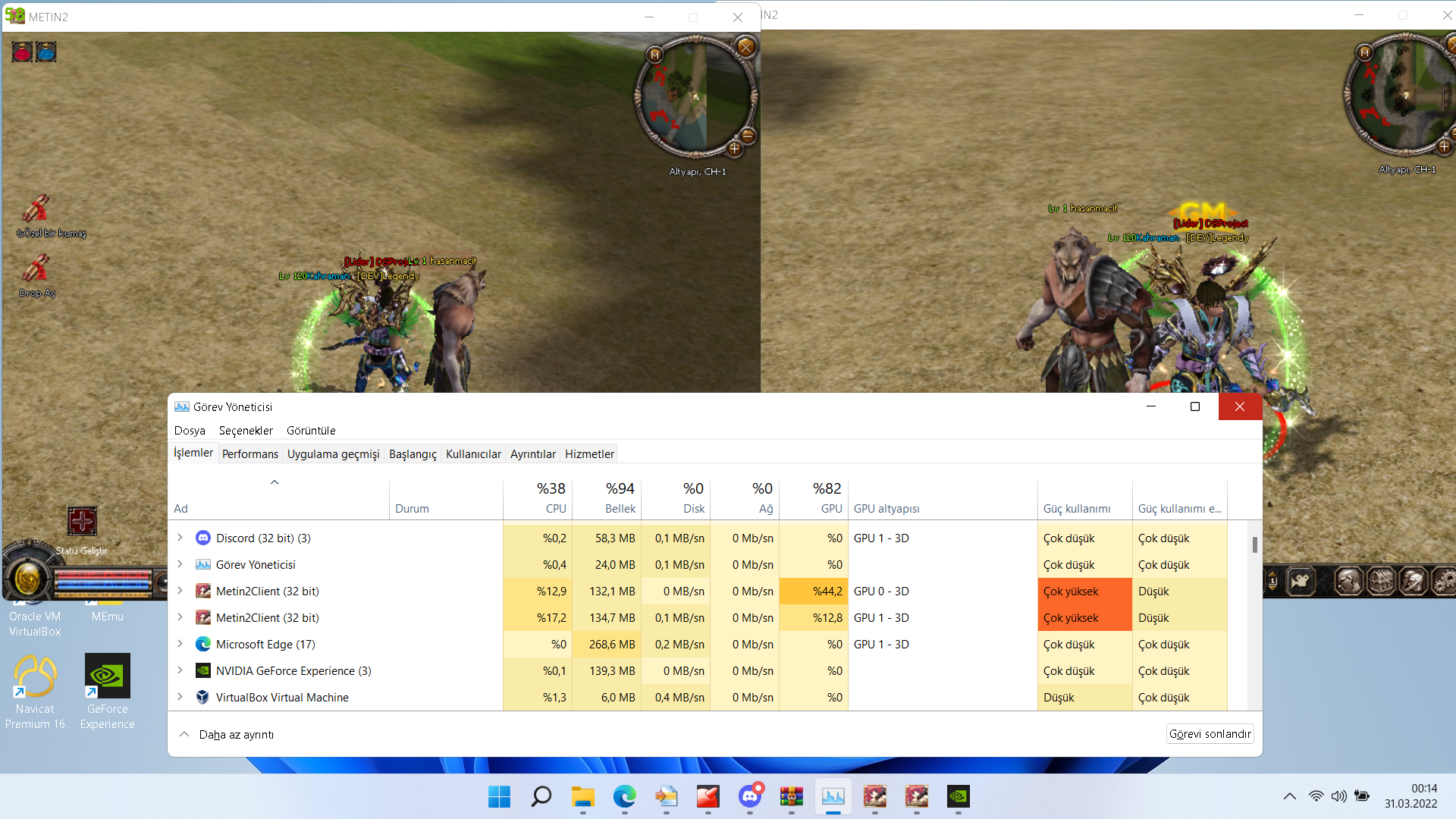
Task: Switch to the Başlangıç tab
Action: pos(413,453)
